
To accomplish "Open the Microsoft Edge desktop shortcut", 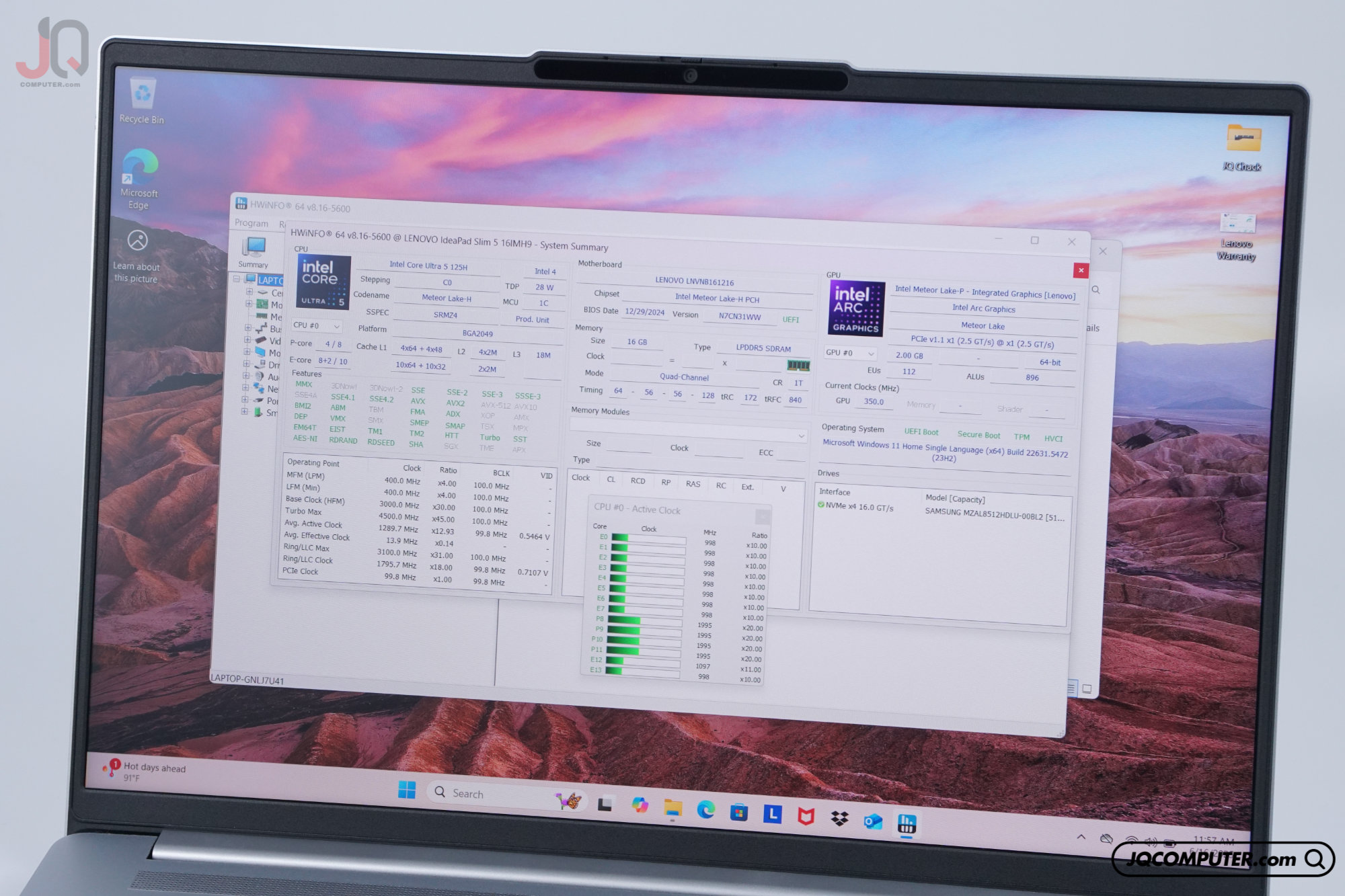I will pyautogui.click(x=139, y=179).
